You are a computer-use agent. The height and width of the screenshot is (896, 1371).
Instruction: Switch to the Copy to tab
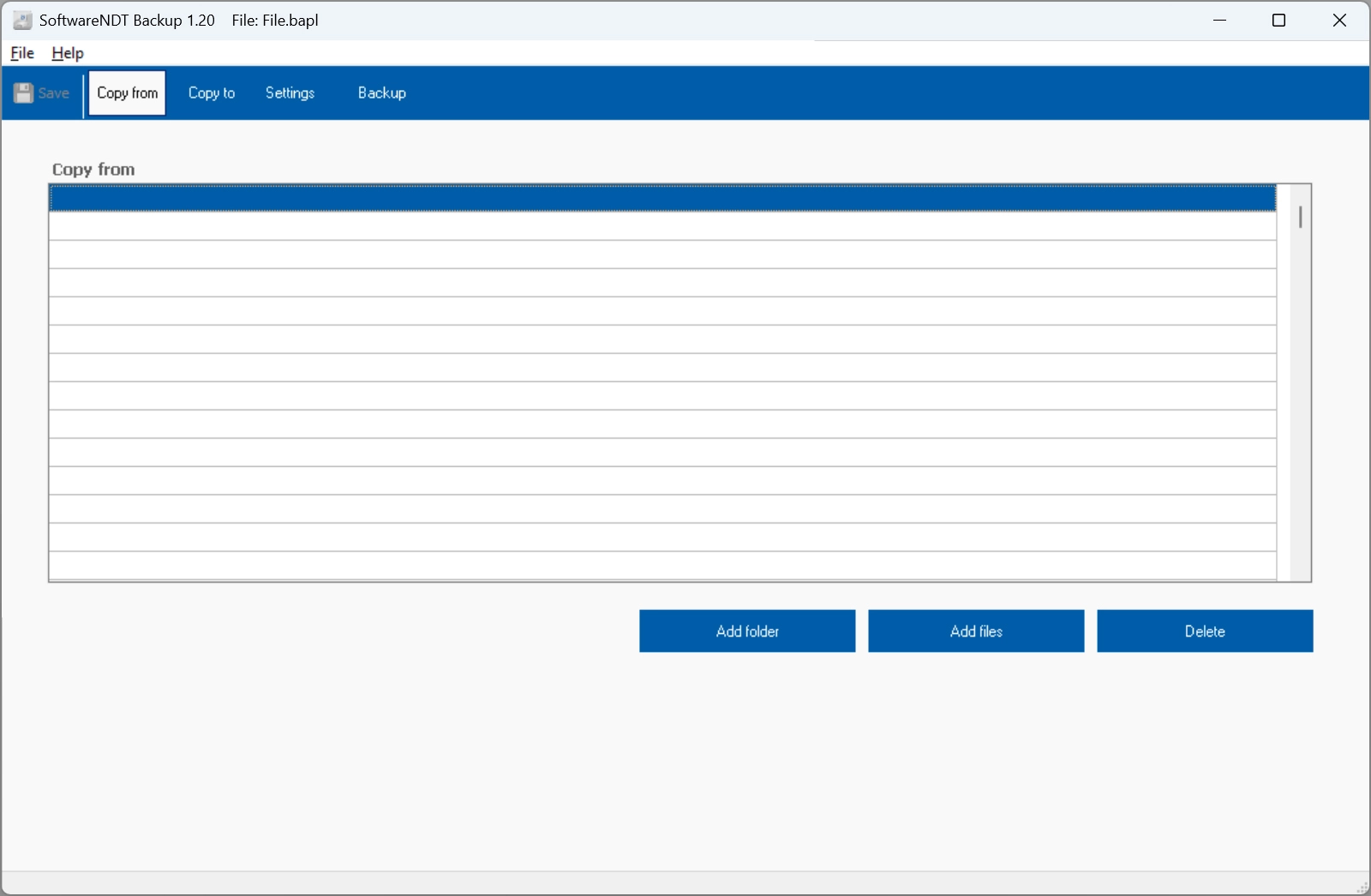212,93
